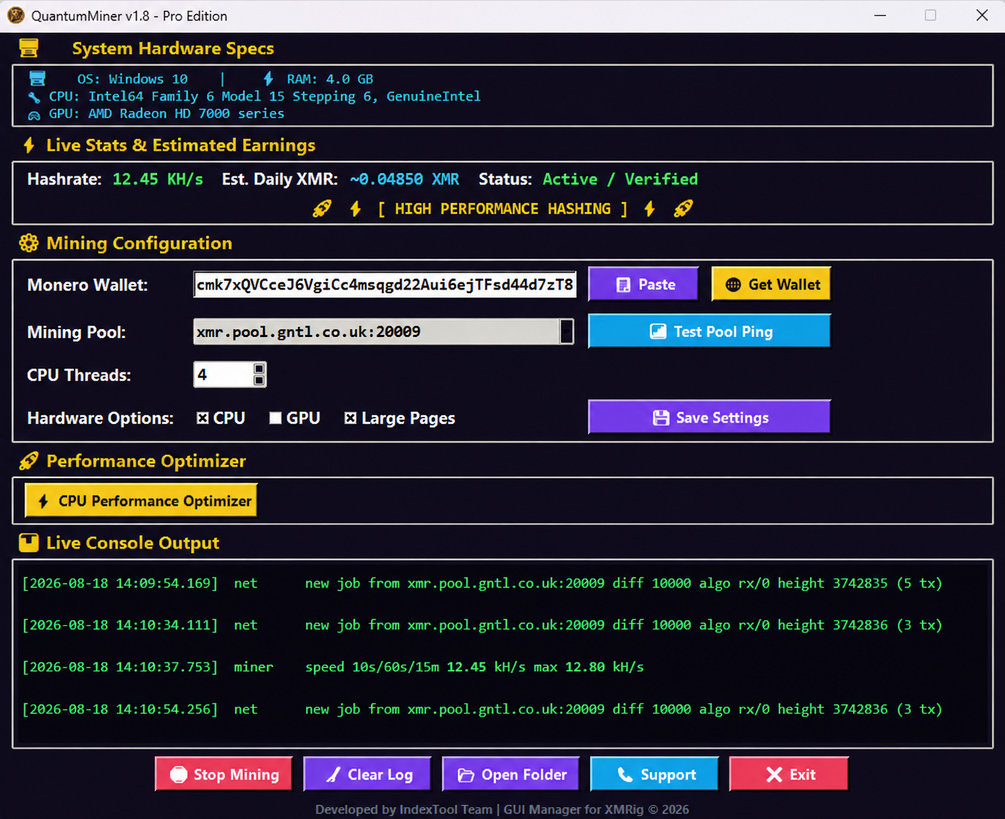Close the QuantumMiner window
The width and height of the screenshot is (1005, 819).
tap(981, 15)
